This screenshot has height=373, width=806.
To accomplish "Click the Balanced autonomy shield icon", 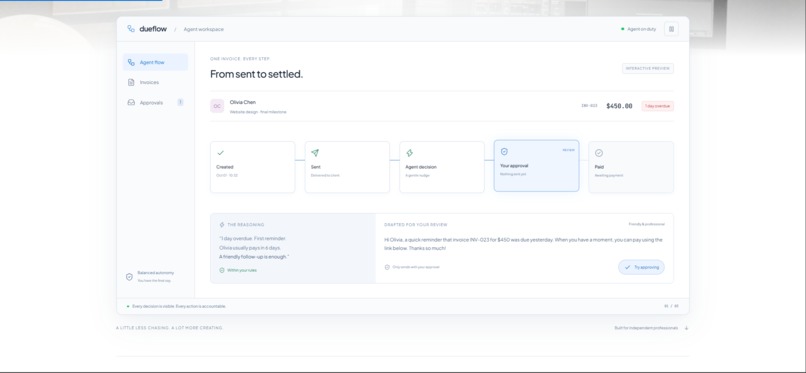I will click(130, 277).
